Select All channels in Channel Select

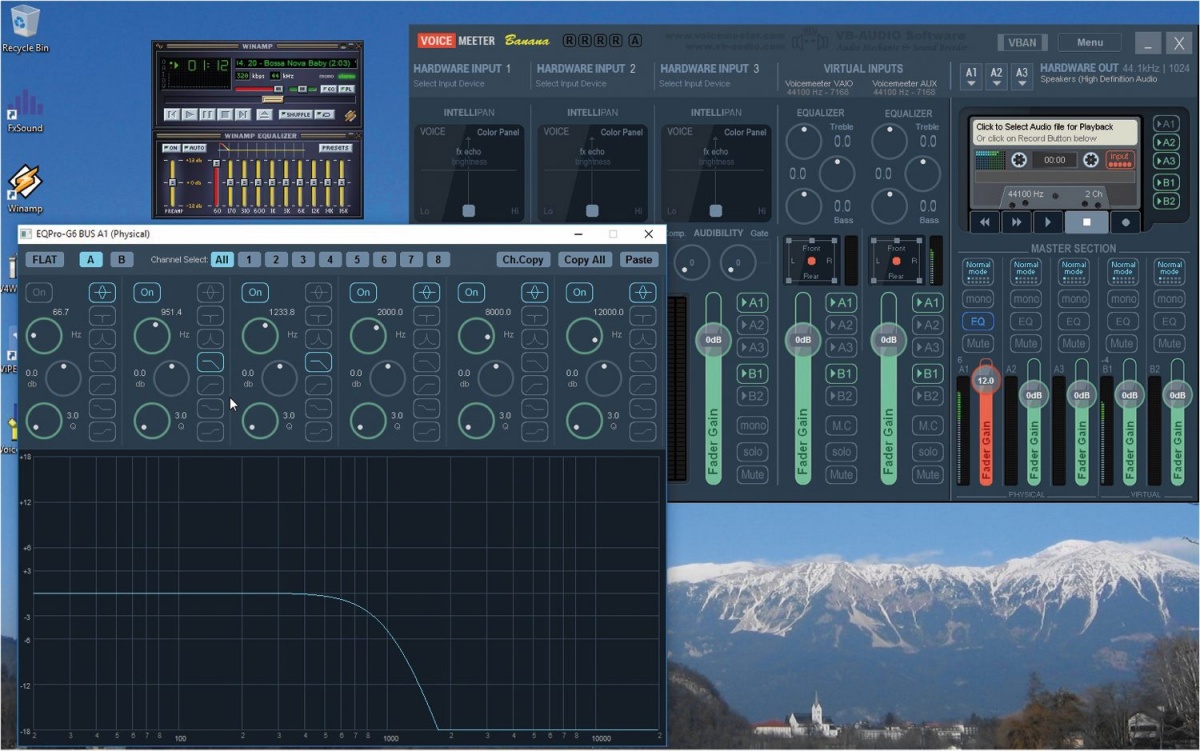pyautogui.click(x=222, y=260)
